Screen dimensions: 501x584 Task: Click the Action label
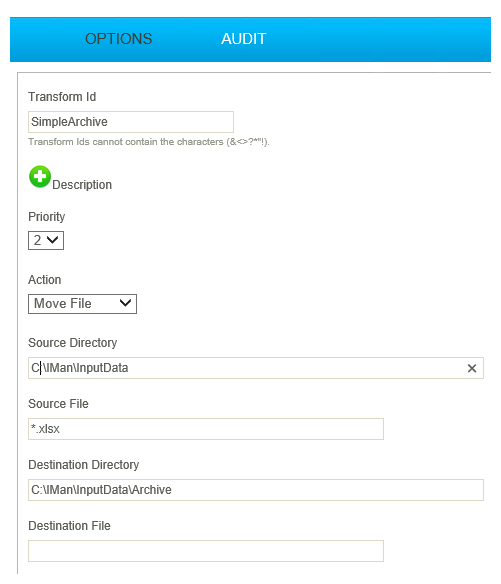(x=45, y=280)
